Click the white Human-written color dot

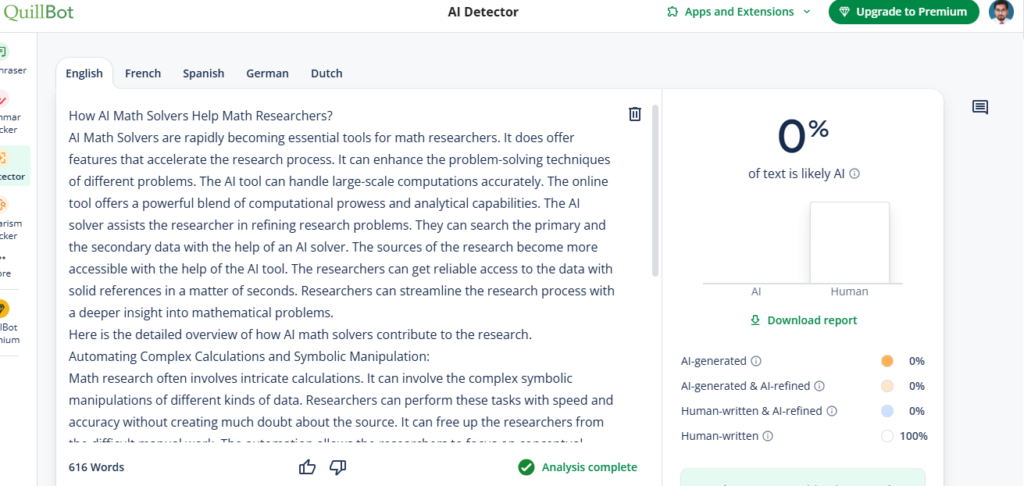(886, 436)
